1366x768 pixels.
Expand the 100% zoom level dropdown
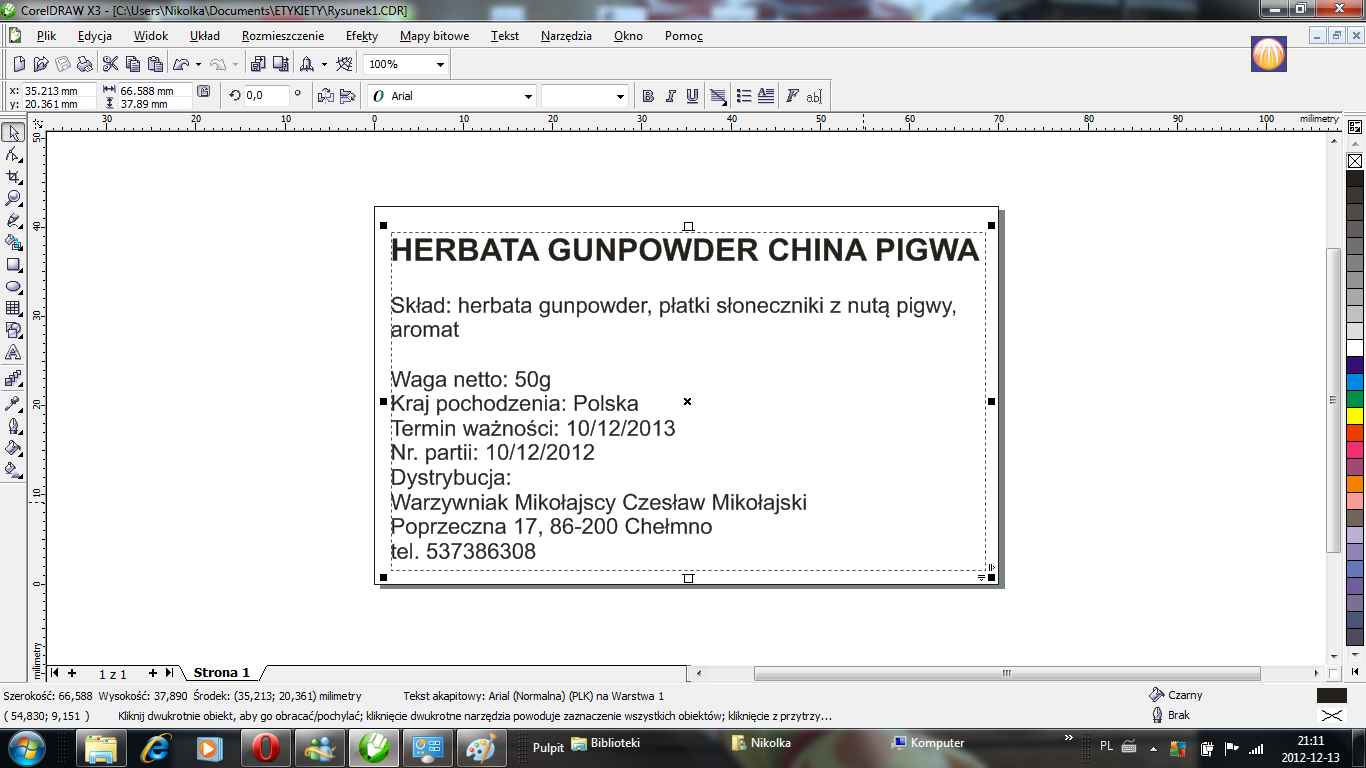pos(440,65)
